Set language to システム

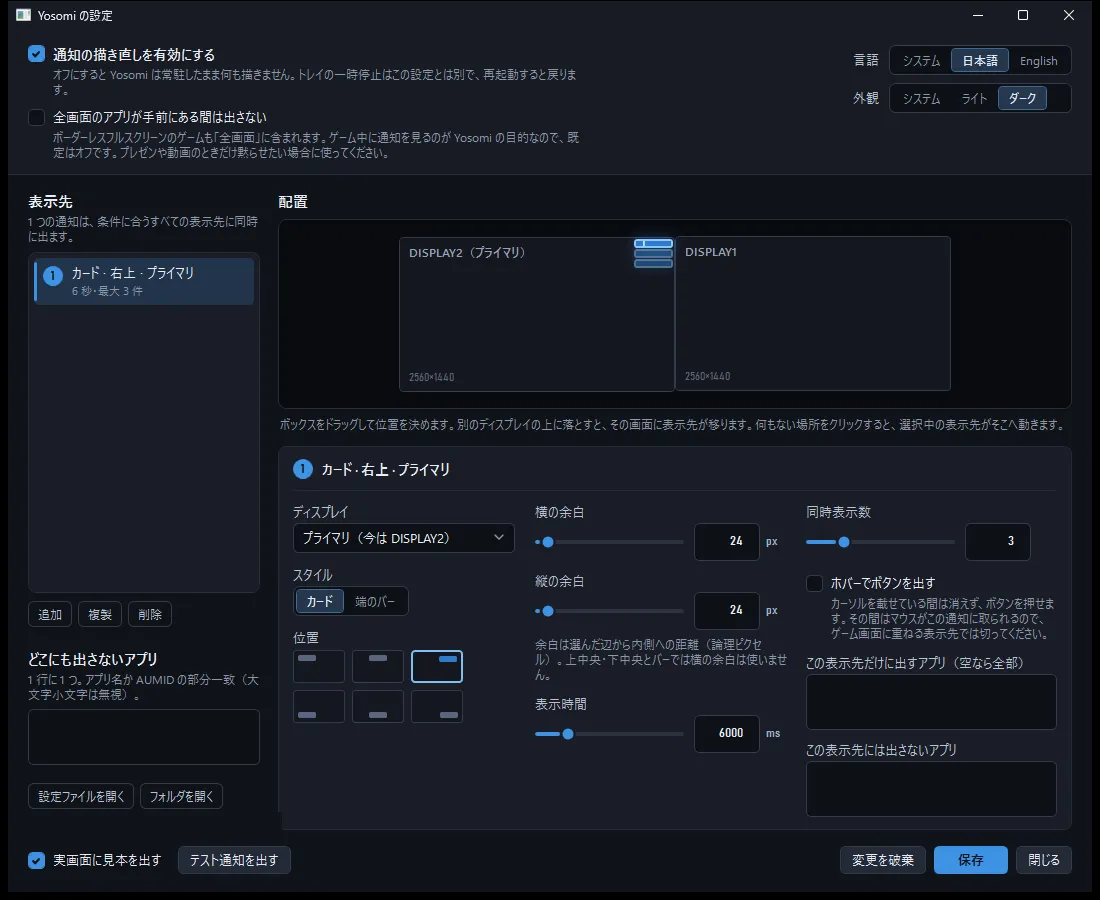[921, 60]
